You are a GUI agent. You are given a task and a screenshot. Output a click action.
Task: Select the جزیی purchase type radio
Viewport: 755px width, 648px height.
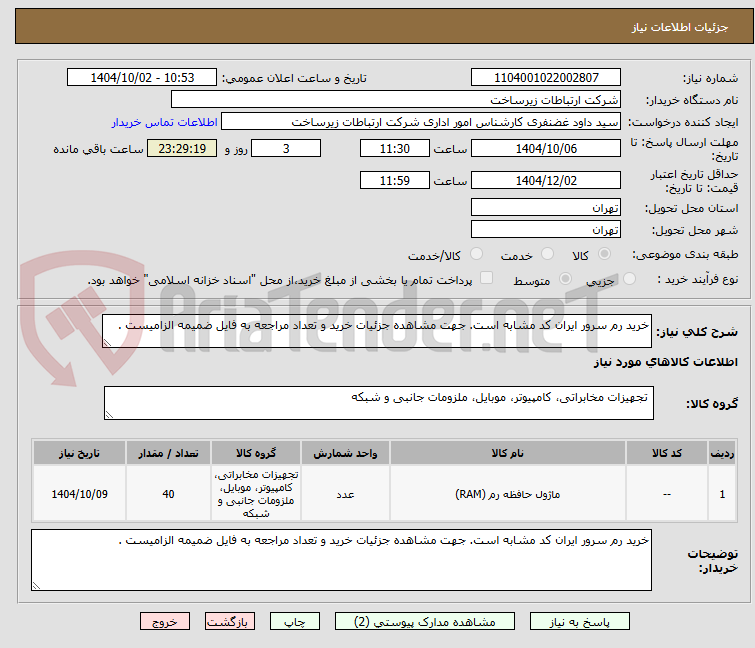click(629, 279)
